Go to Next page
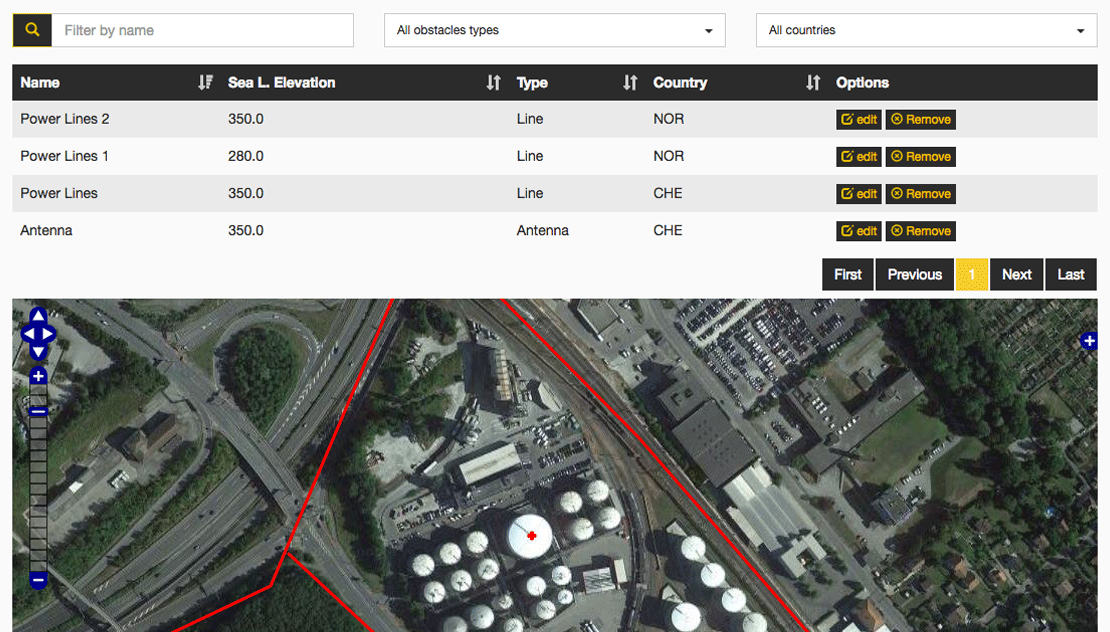Viewport: 1110px width, 632px height. point(1017,275)
